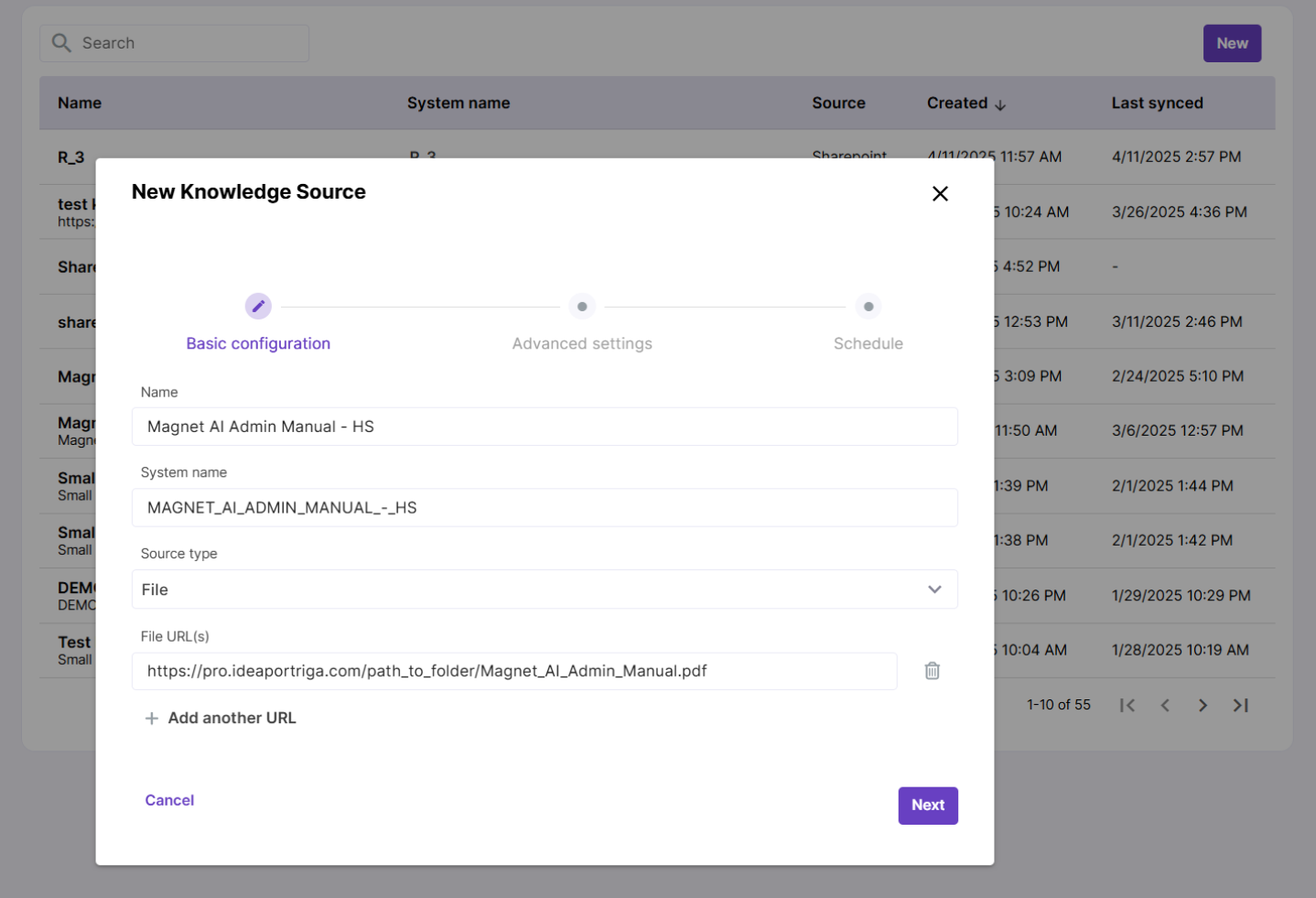Go to the Schedule step
1316x898 pixels.
[x=868, y=307]
